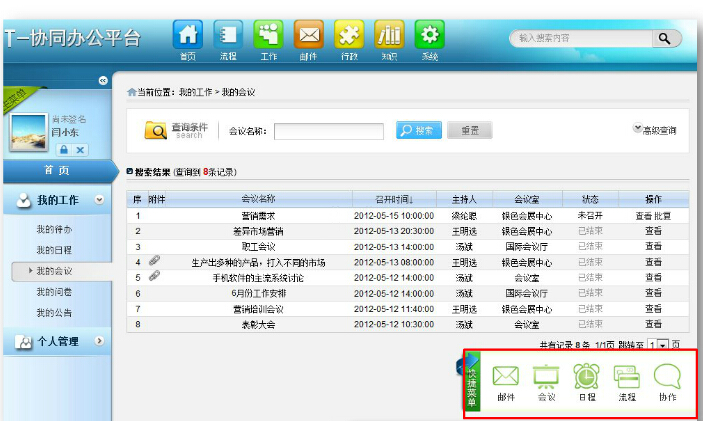Select the 首页 tab in the sidebar
The width and height of the screenshot is (703, 421).
(x=57, y=170)
